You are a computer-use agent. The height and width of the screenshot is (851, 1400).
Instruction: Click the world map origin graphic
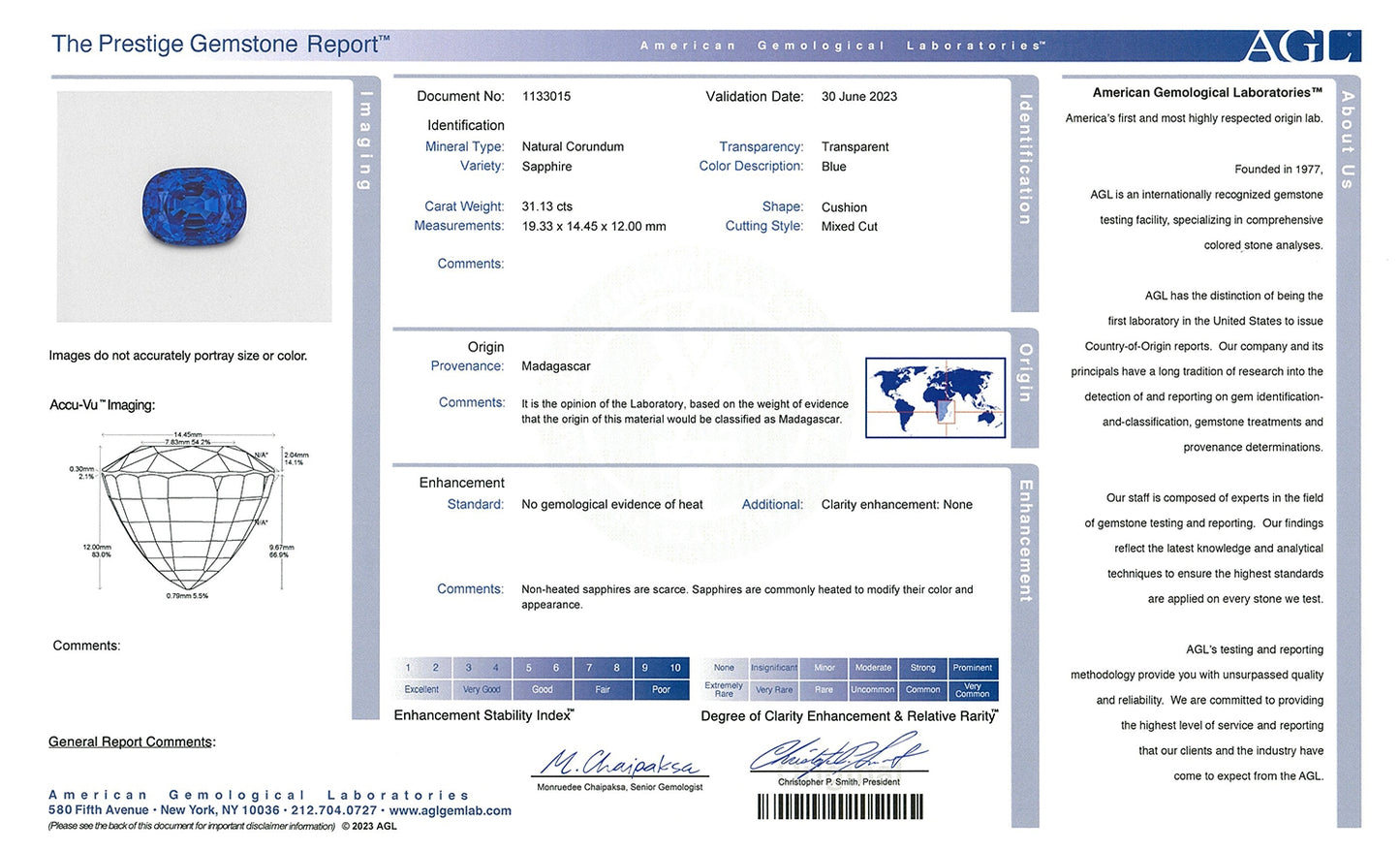(x=935, y=397)
